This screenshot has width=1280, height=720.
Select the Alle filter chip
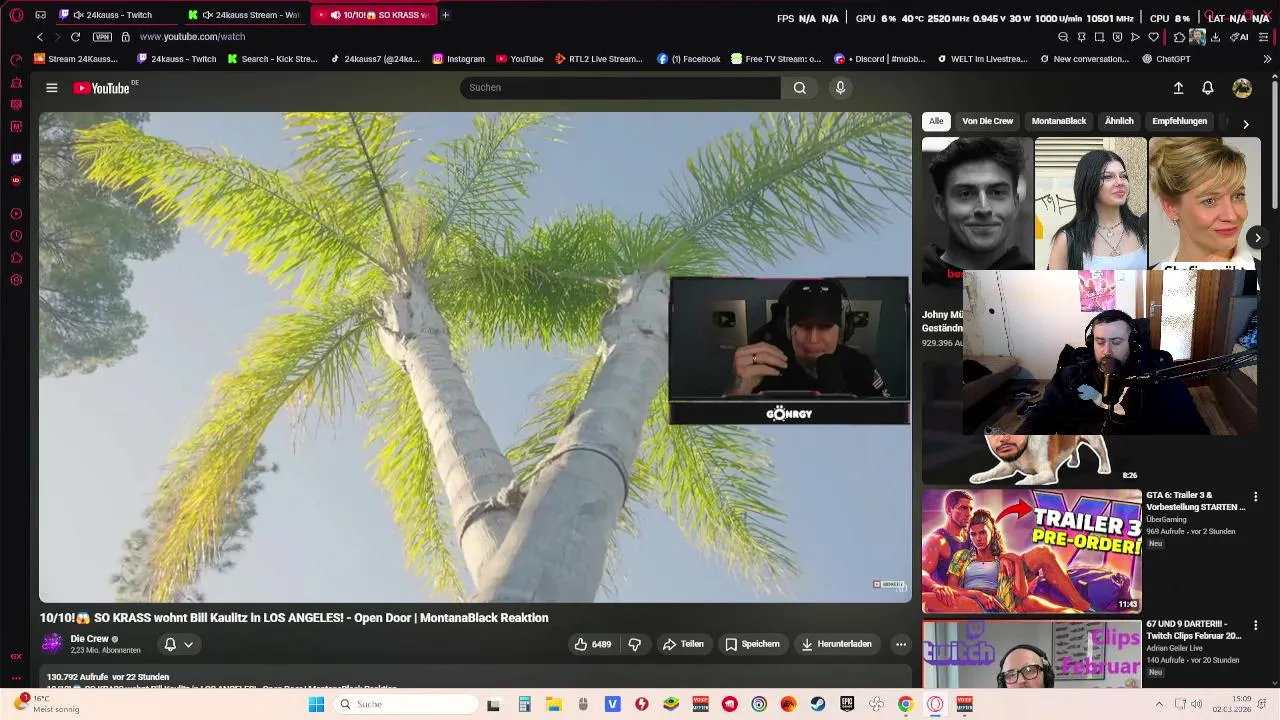[936, 121]
